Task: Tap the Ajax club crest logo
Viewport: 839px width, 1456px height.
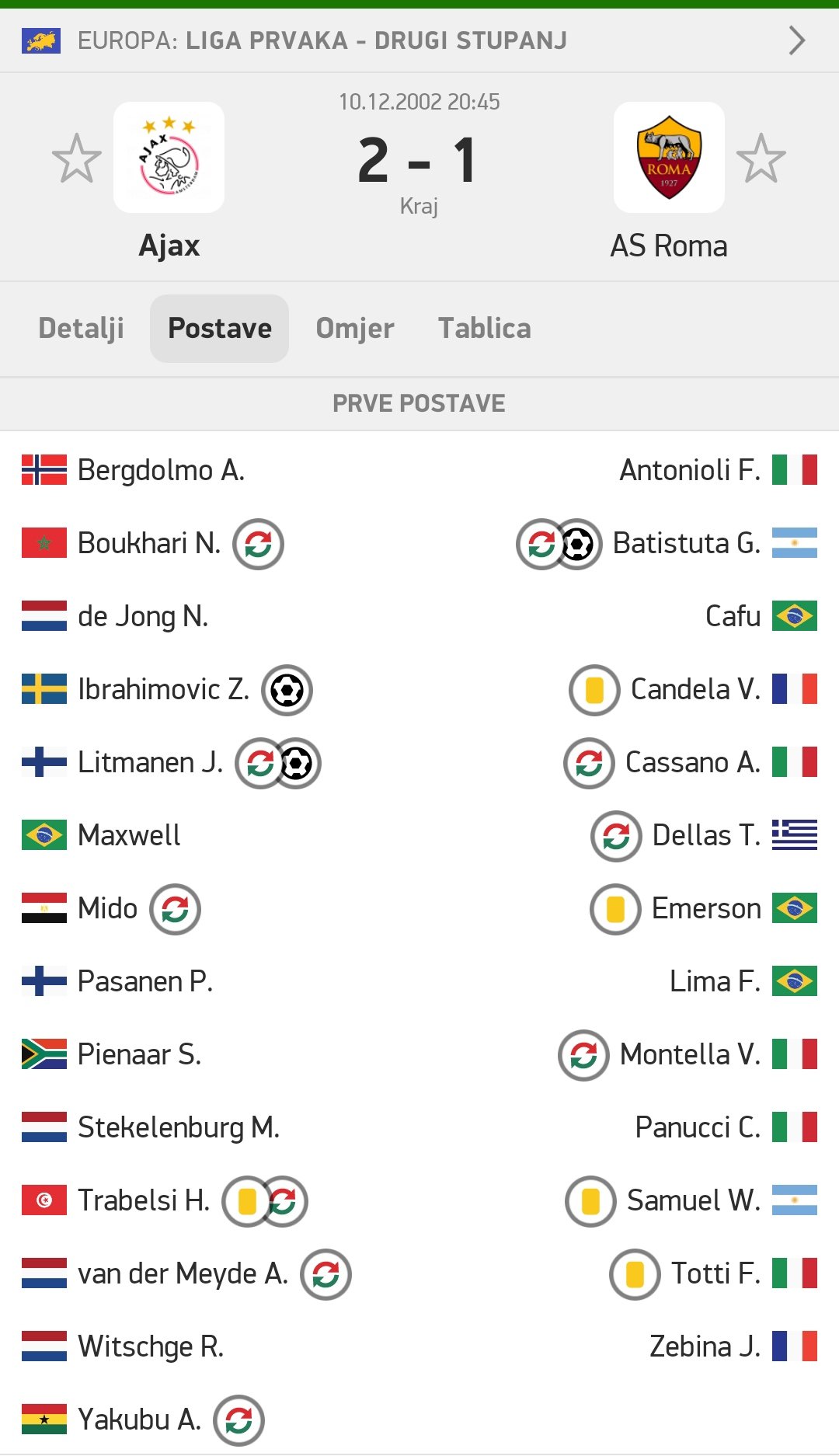Action: 169,158
